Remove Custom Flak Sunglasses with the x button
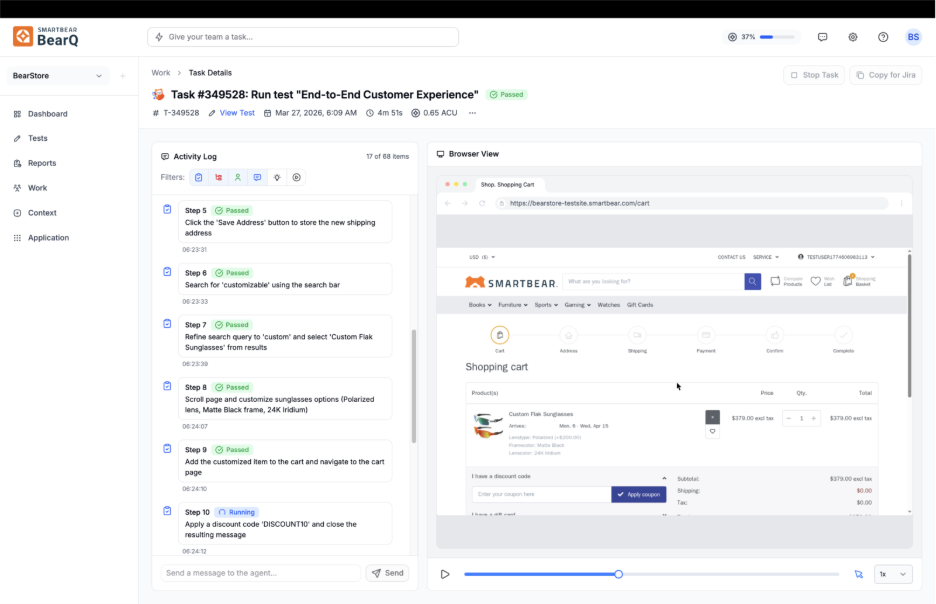This screenshot has height=604, width=936. 712,417
